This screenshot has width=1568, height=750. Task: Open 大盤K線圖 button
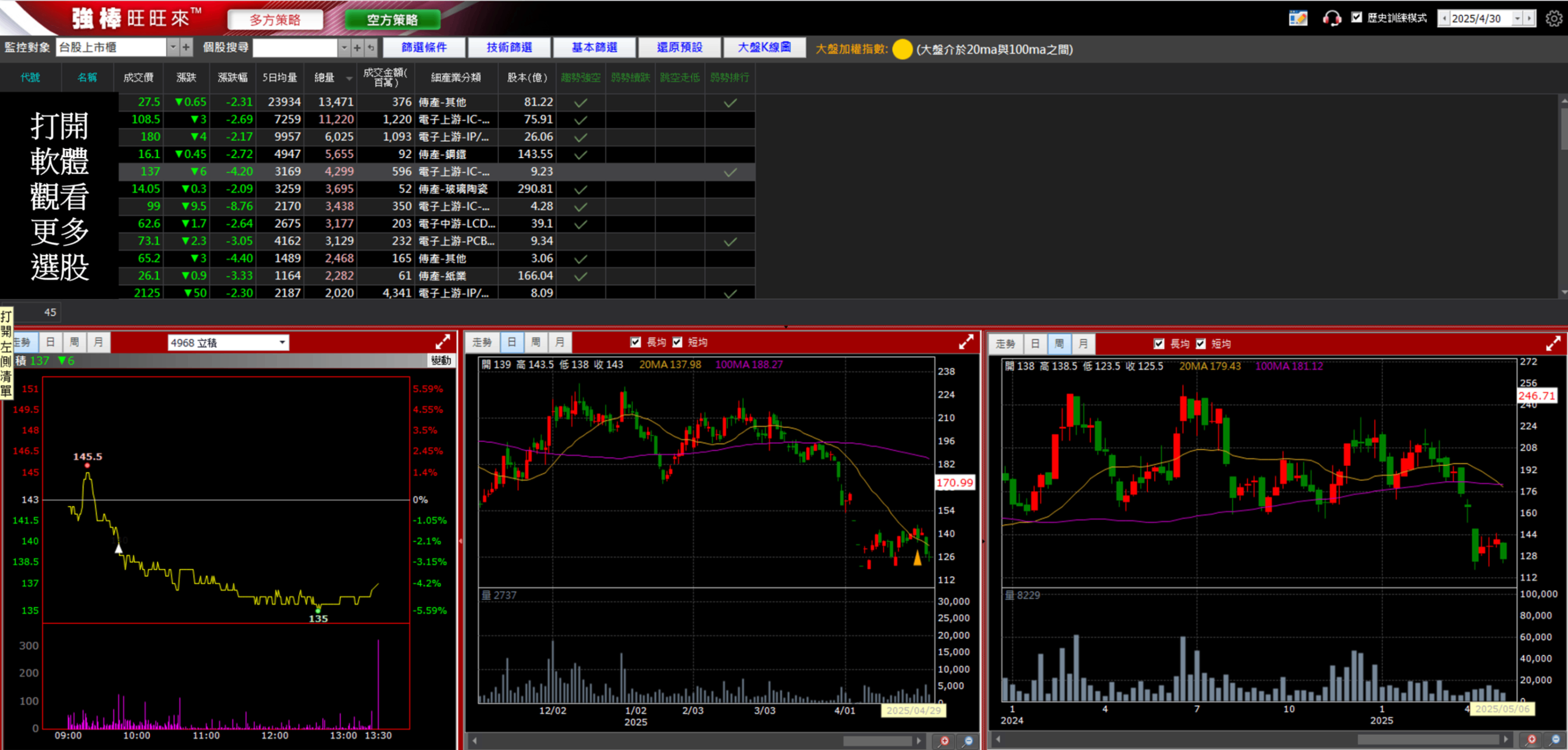point(764,47)
